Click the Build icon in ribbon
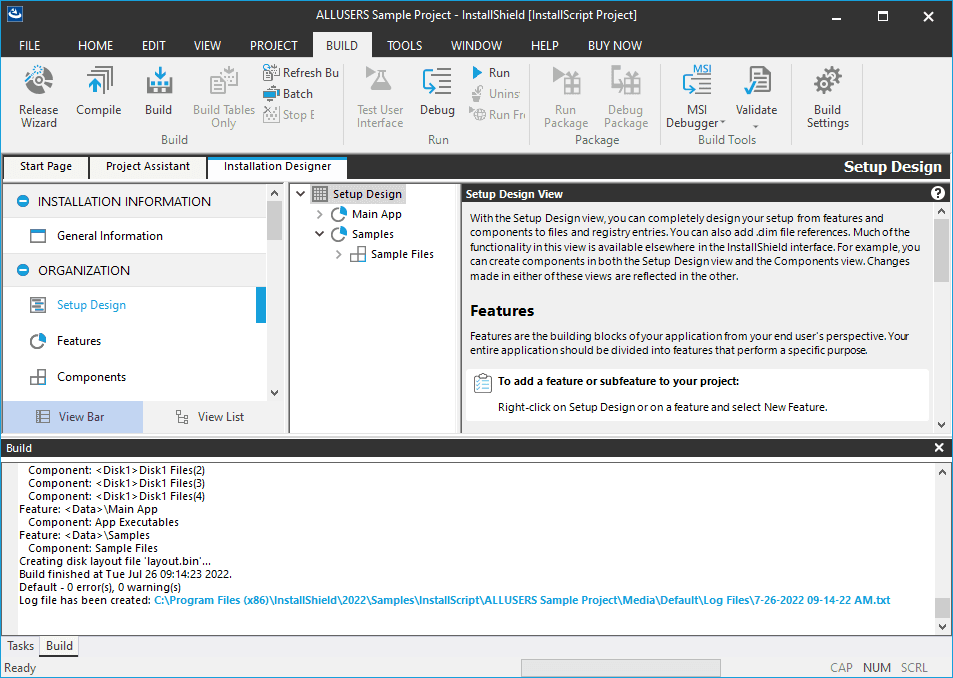Screen dimensions: 953x678 [159, 81]
